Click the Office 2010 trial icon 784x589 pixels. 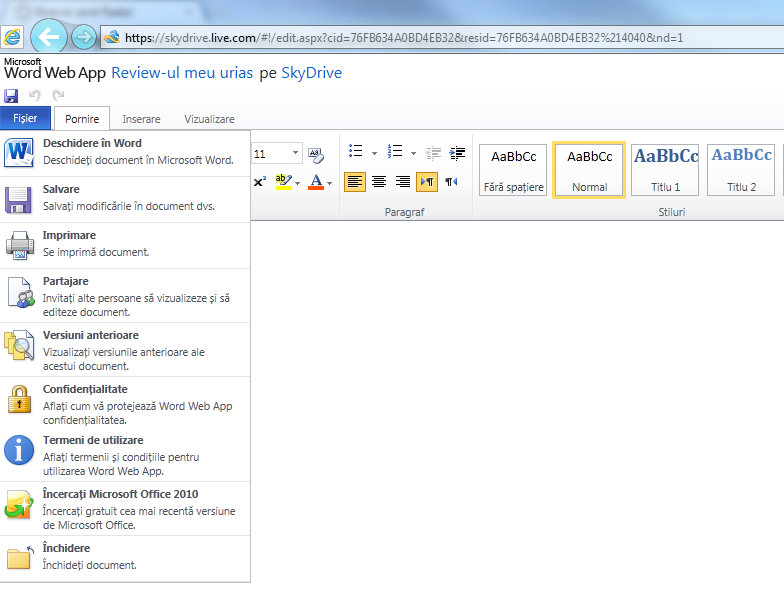pyautogui.click(x=19, y=504)
